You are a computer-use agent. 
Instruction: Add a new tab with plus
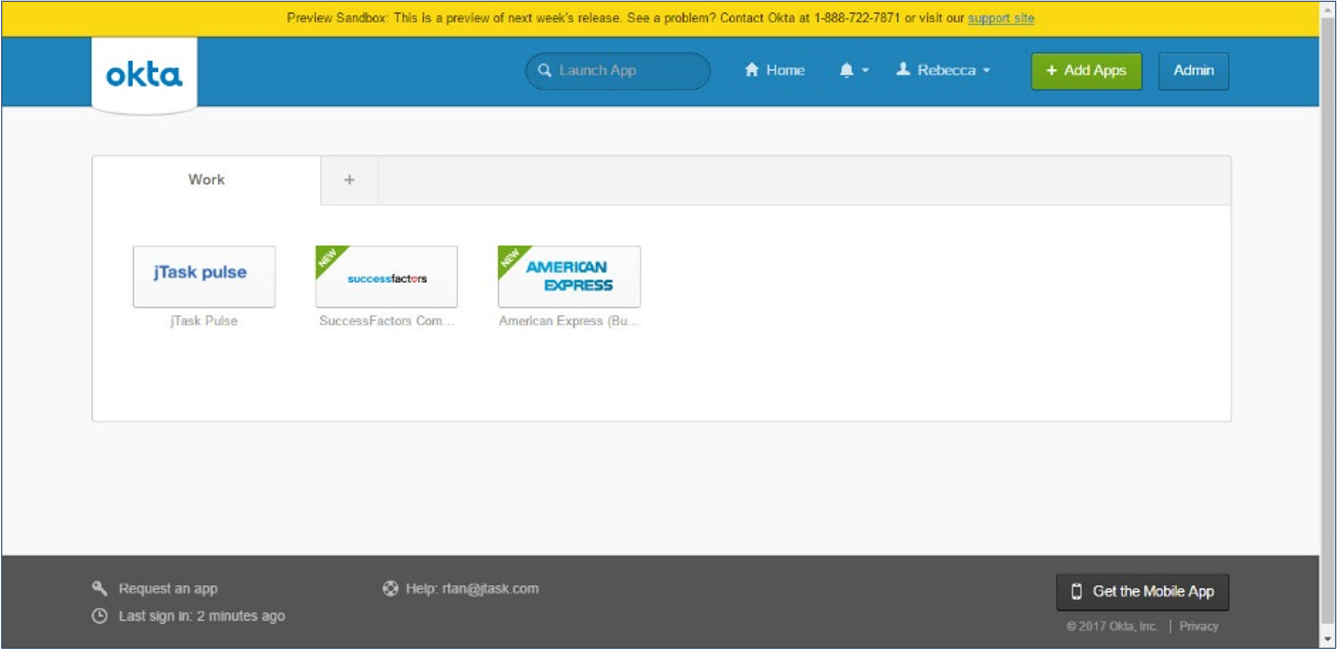point(349,180)
